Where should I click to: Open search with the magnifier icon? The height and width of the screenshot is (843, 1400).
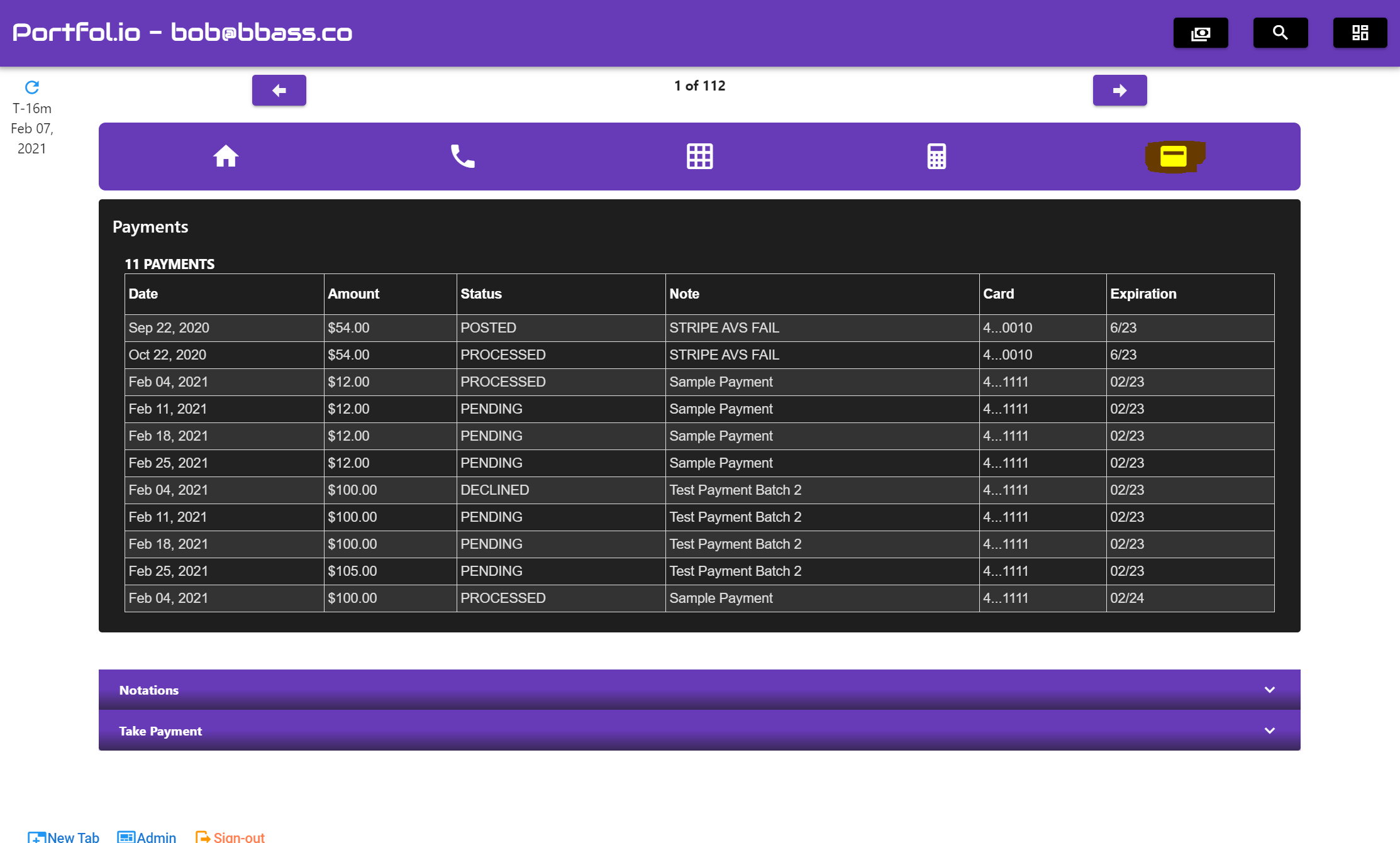tap(1280, 33)
